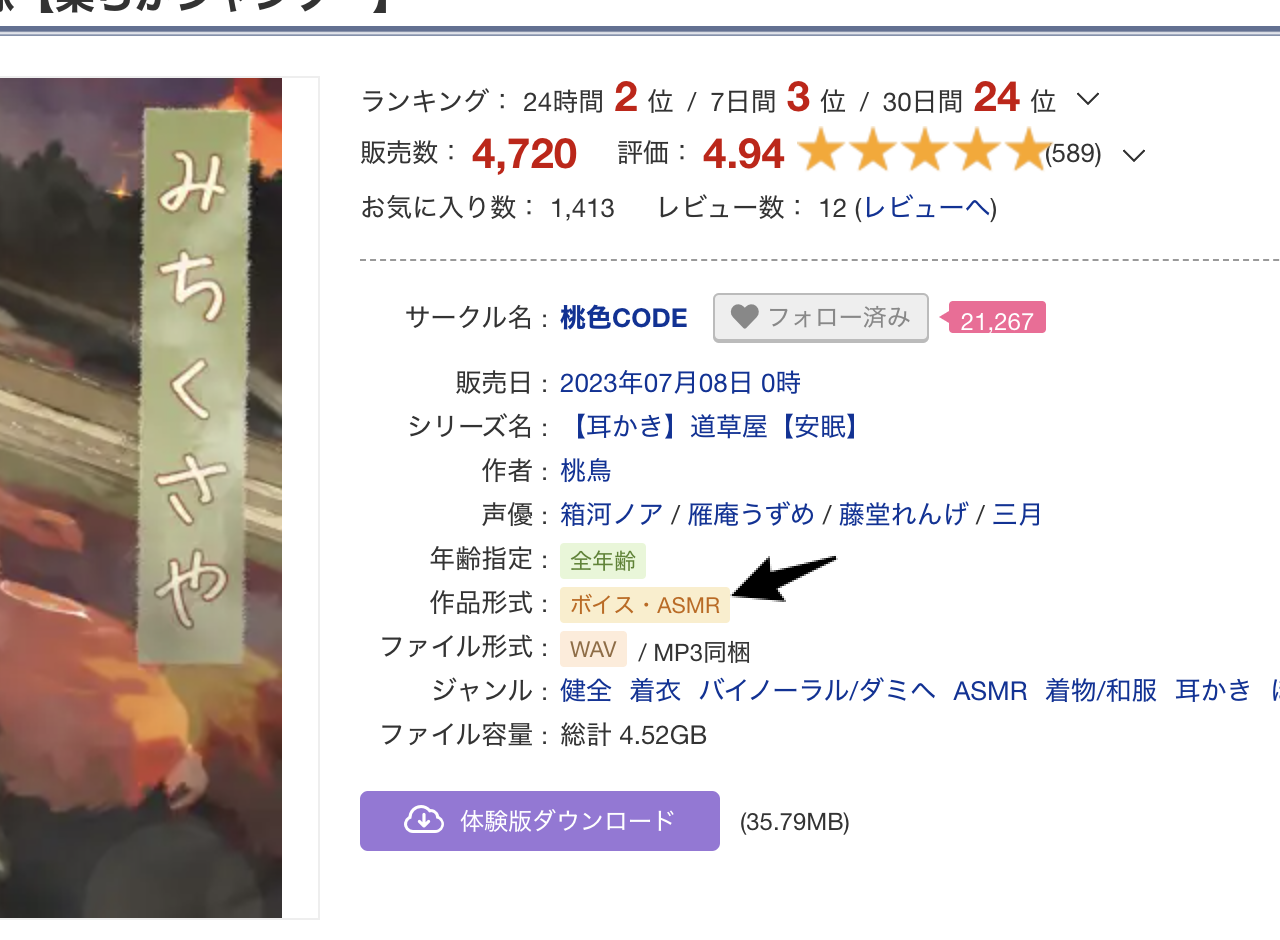Click voice actor 箱河ノア
1280x940 pixels.
tap(612, 515)
